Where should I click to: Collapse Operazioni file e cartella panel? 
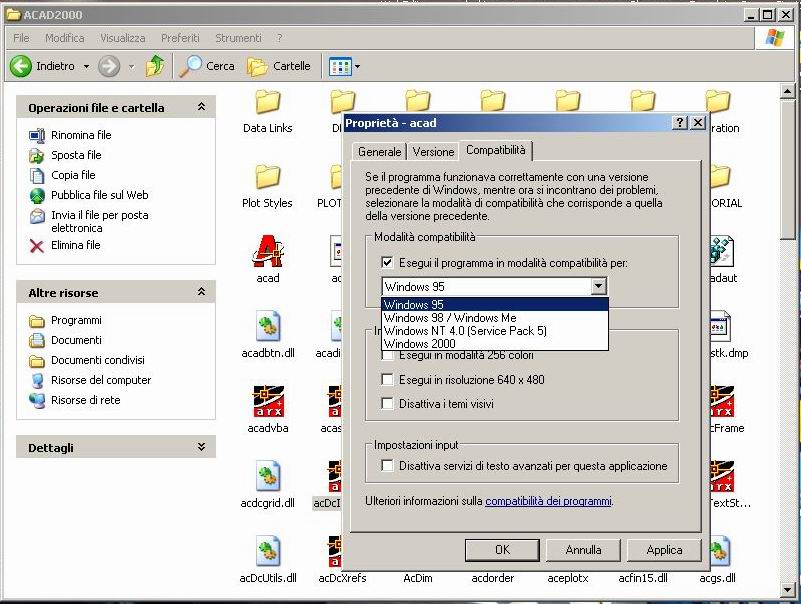tap(201, 107)
